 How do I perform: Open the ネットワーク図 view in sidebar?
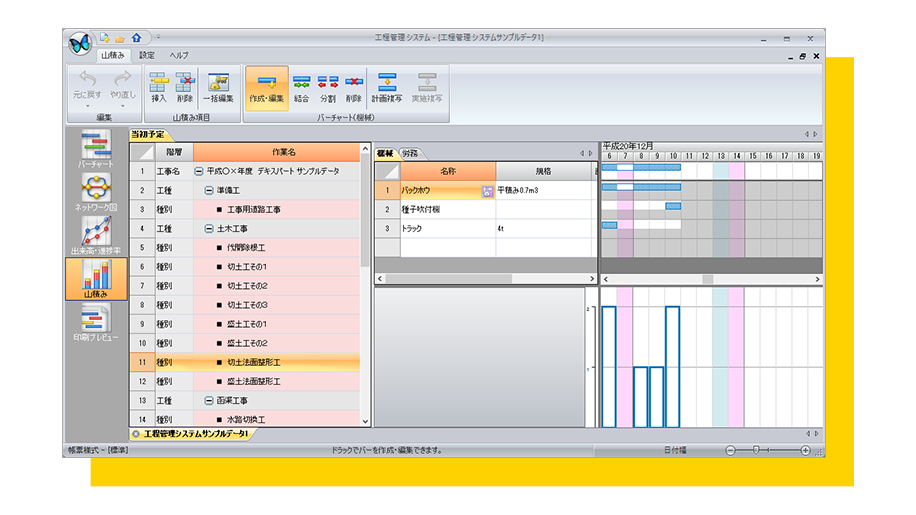pos(96,193)
